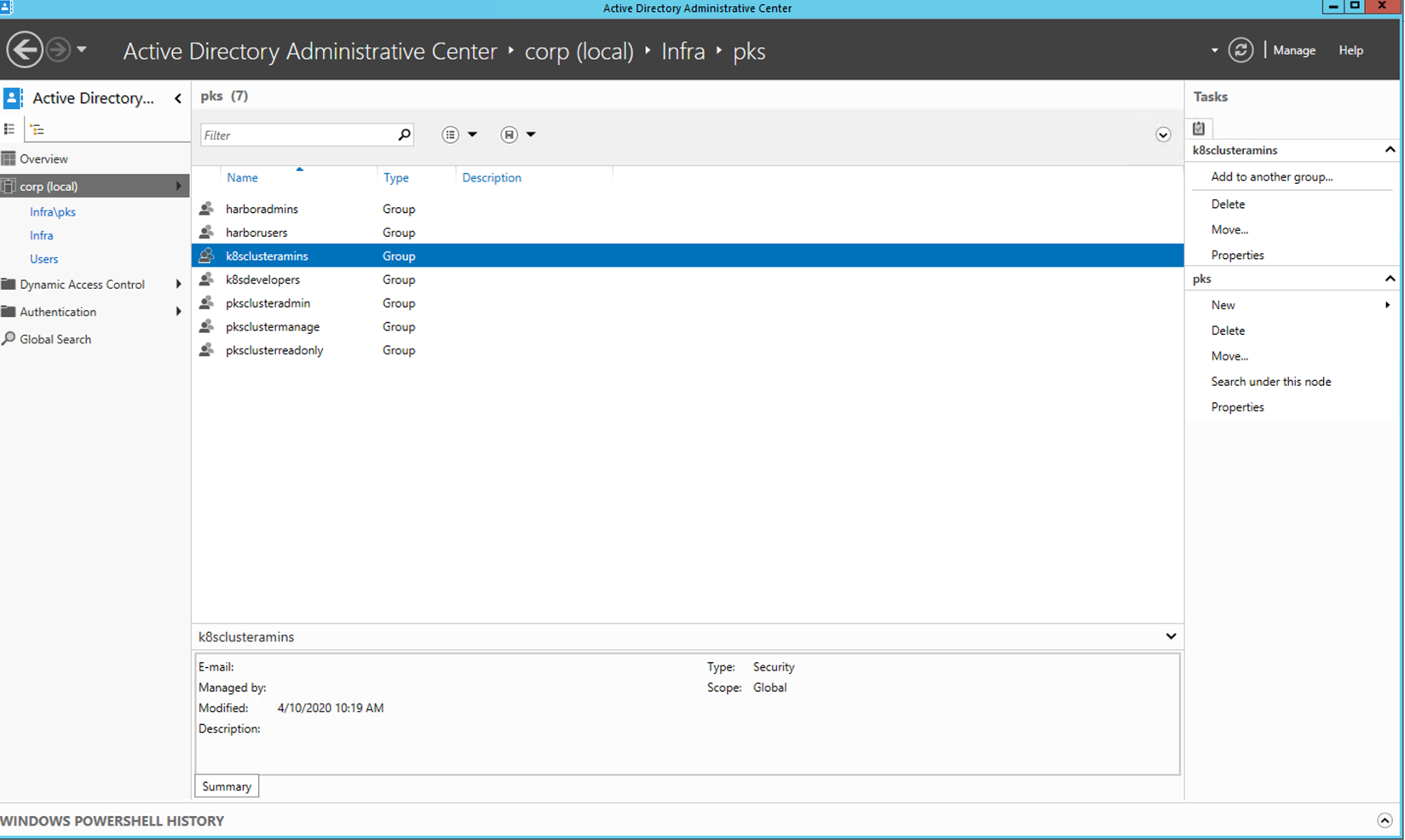Click the k8sdevelopers group icon

click(x=206, y=279)
